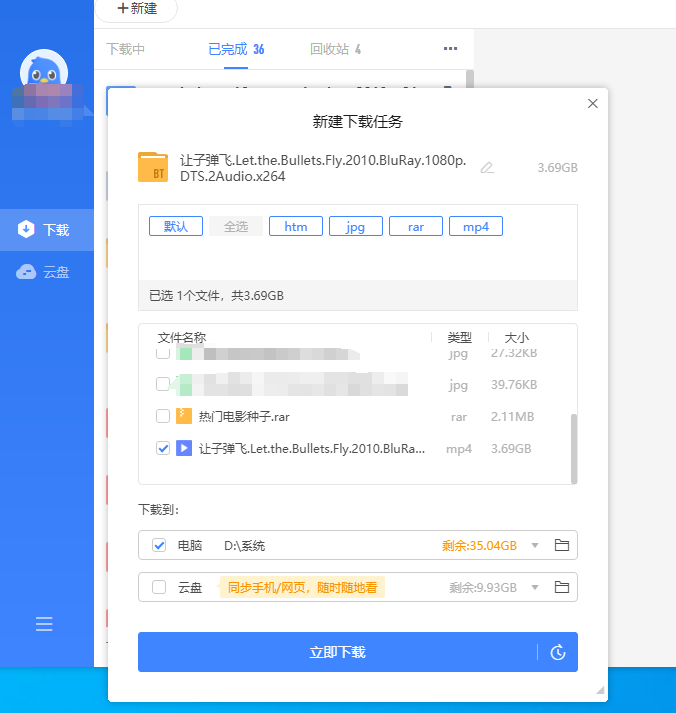Click the video play icon of the mp4 file
This screenshot has height=713, width=676.
(x=184, y=448)
